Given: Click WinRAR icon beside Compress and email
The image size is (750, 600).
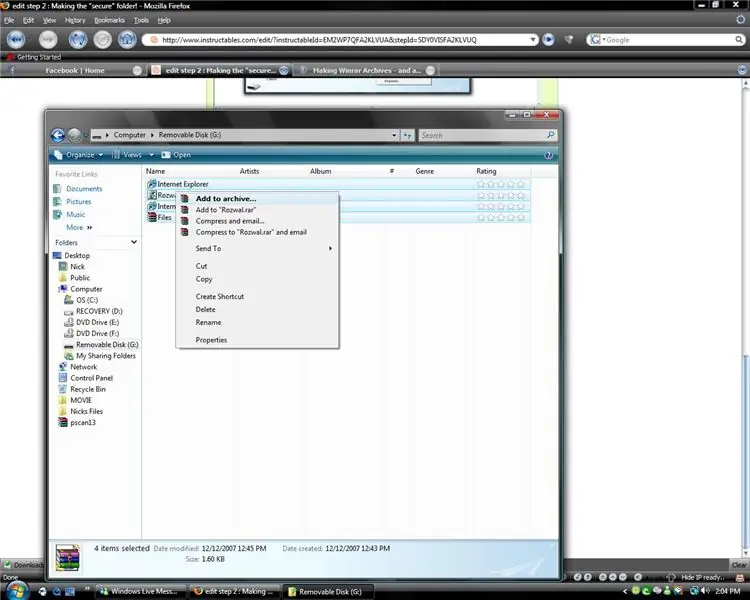Looking at the screenshot, I should coord(185,221).
